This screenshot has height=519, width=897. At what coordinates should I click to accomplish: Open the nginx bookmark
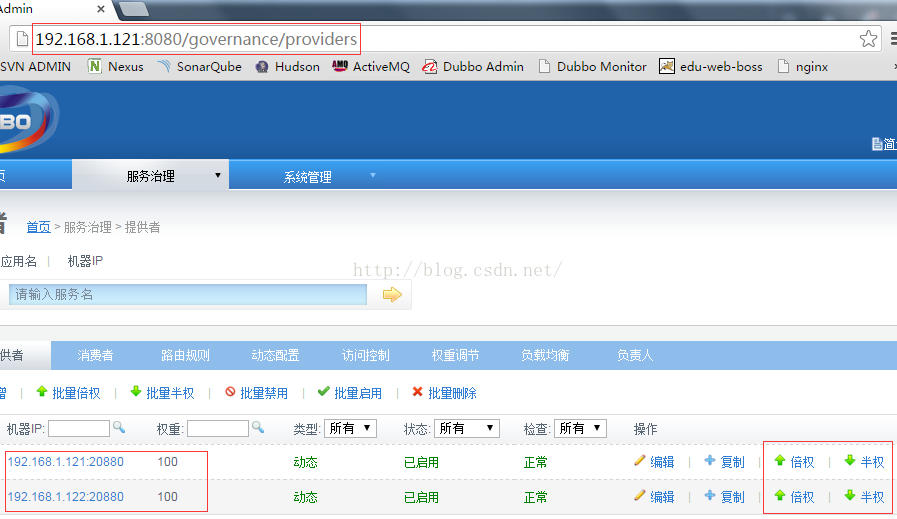tap(803, 66)
